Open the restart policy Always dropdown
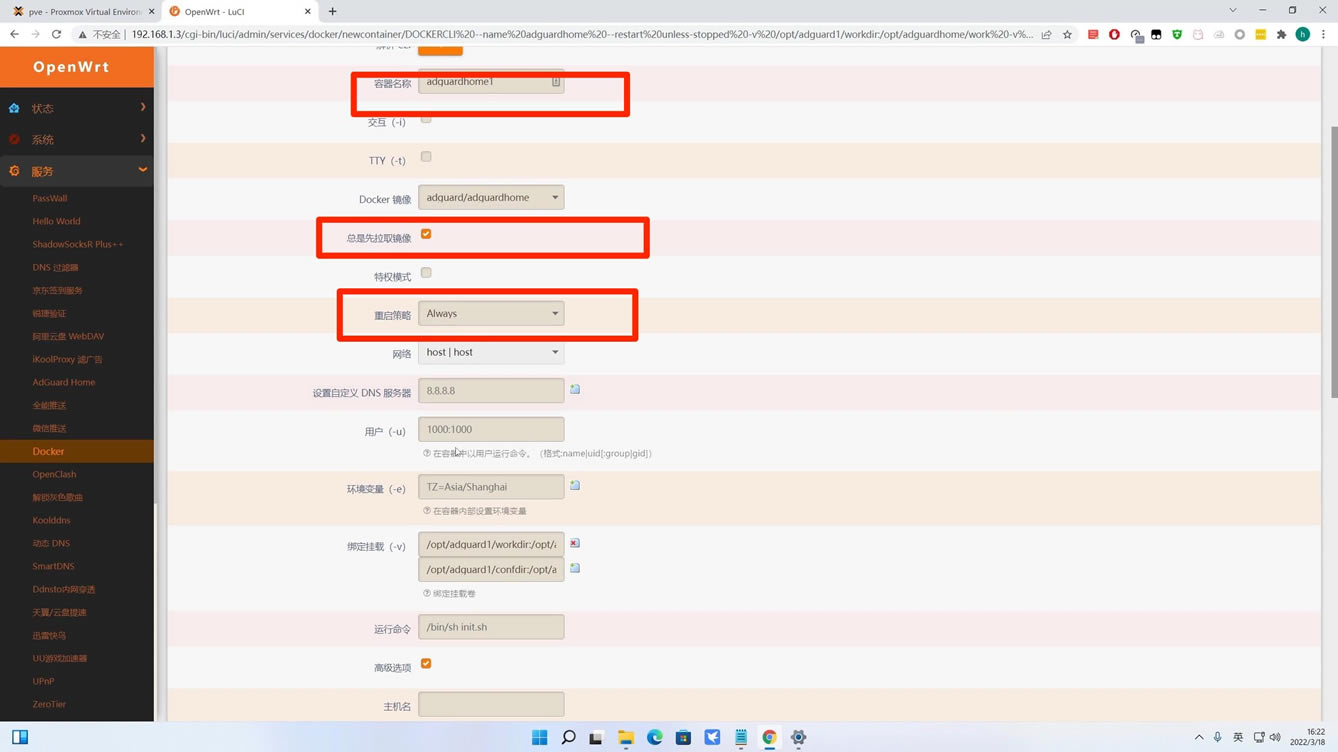1338x752 pixels. click(491, 313)
